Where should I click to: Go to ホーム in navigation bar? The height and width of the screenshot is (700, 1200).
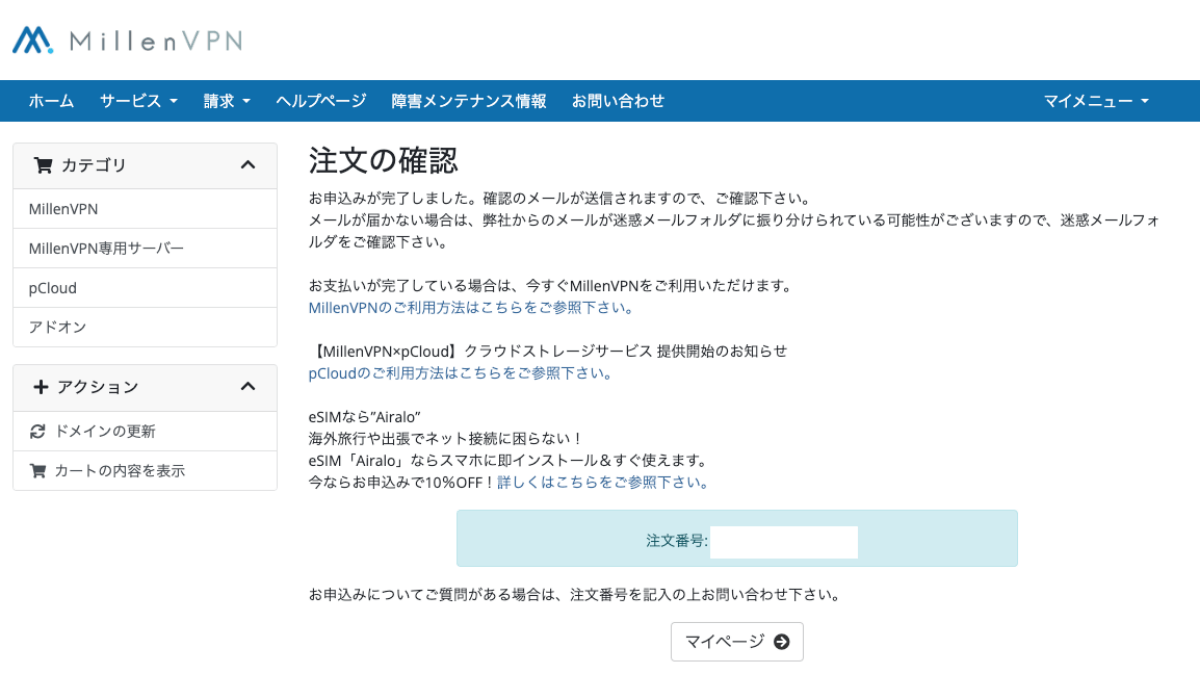51,101
